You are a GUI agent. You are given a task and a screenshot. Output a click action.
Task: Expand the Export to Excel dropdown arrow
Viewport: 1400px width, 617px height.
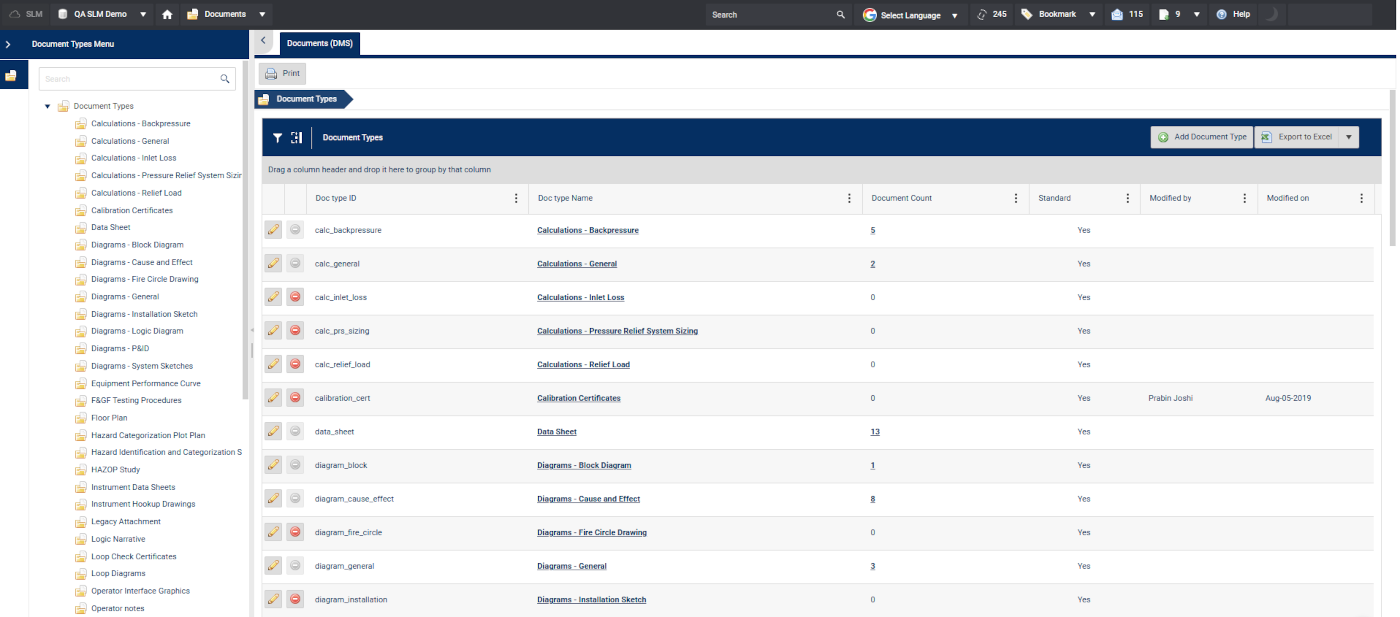[1348, 137]
